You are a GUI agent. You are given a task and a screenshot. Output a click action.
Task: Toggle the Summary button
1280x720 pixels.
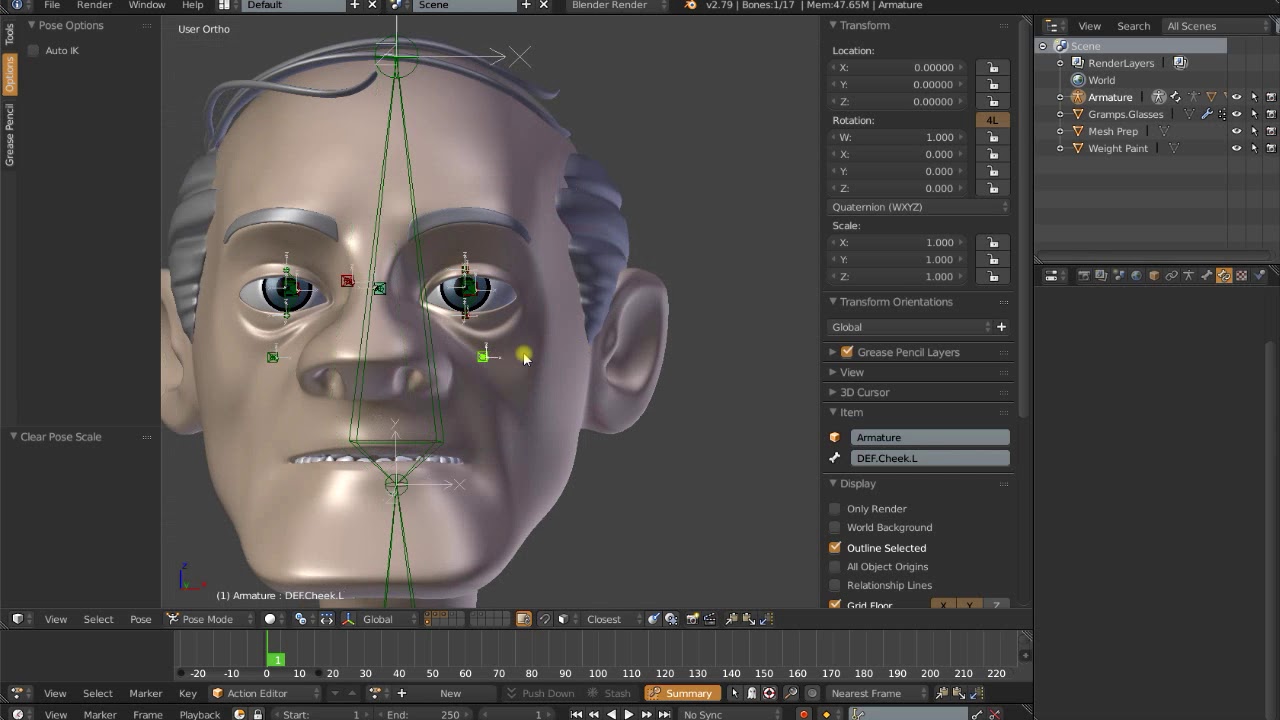click(x=681, y=694)
